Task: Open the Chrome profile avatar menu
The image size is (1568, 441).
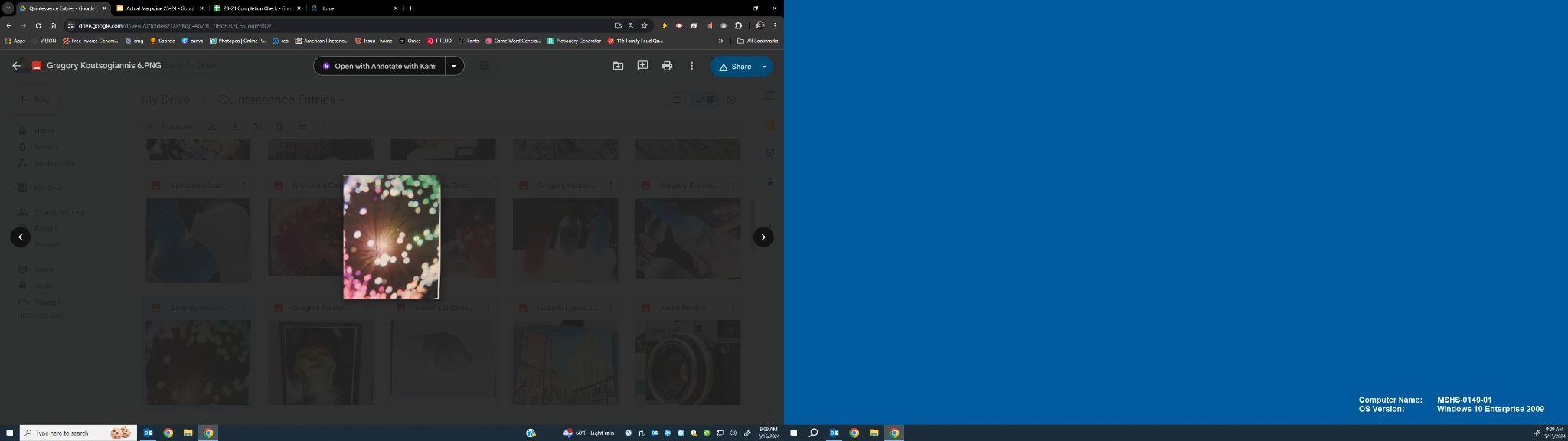Action: click(x=760, y=25)
